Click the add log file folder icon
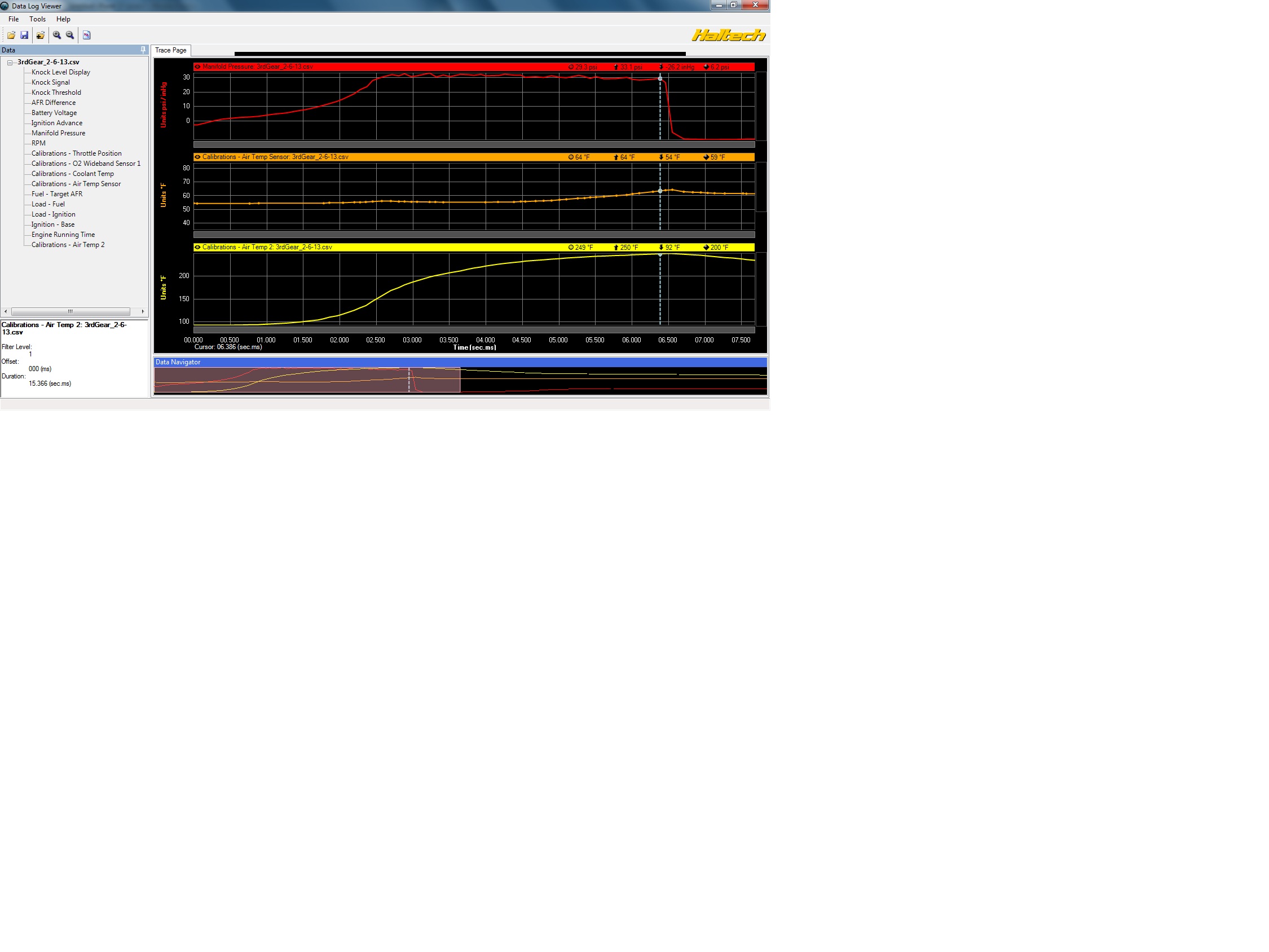The image size is (1269, 952). (40, 35)
